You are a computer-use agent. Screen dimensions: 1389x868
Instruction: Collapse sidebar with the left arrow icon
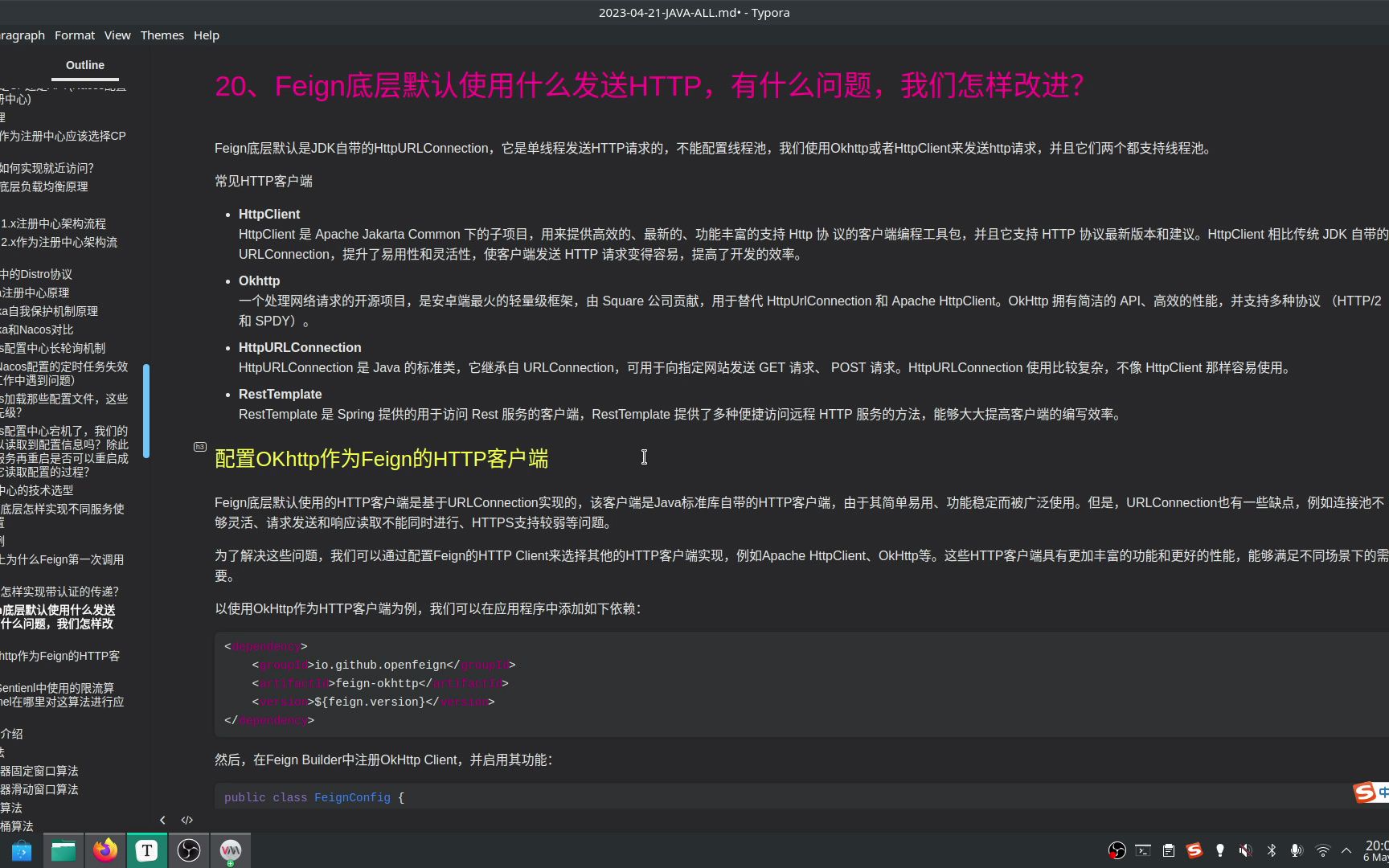coord(162,820)
